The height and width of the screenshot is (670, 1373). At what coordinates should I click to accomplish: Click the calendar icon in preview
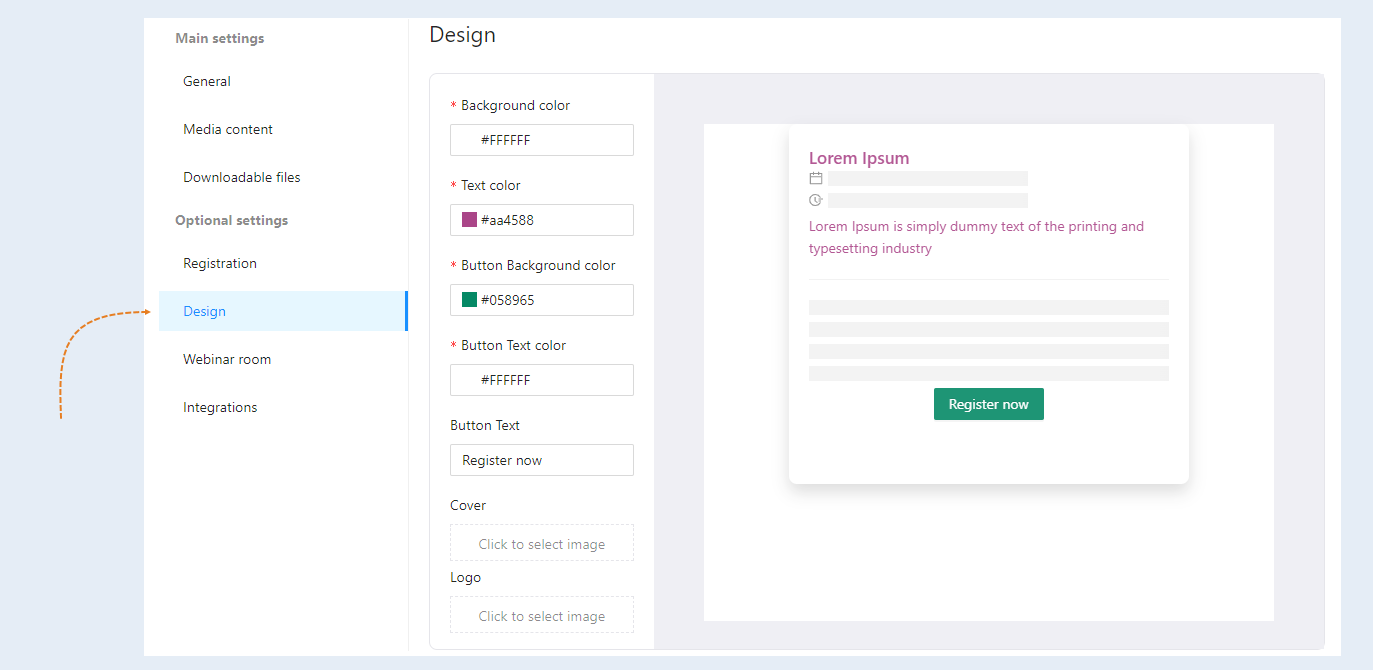click(816, 178)
